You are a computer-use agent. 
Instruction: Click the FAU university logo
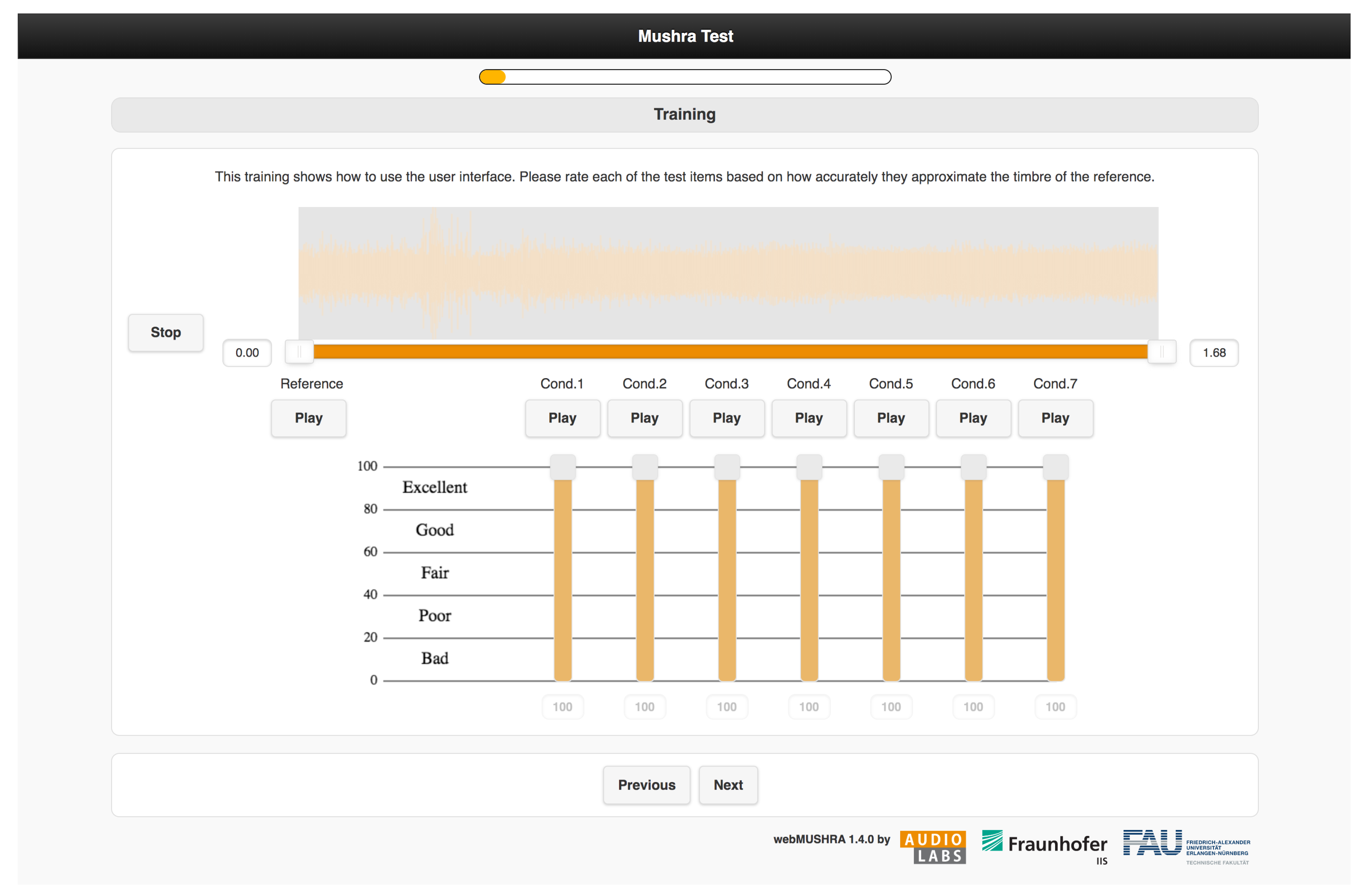coord(1186,845)
